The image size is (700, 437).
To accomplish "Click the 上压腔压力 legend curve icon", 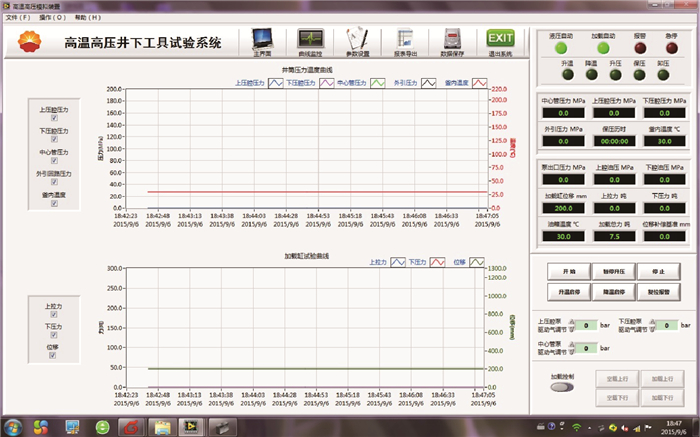I will pos(272,84).
